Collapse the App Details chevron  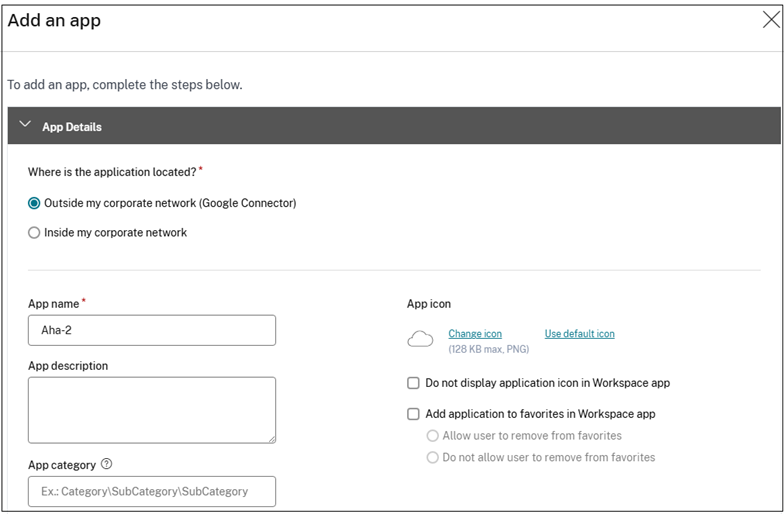(25, 126)
